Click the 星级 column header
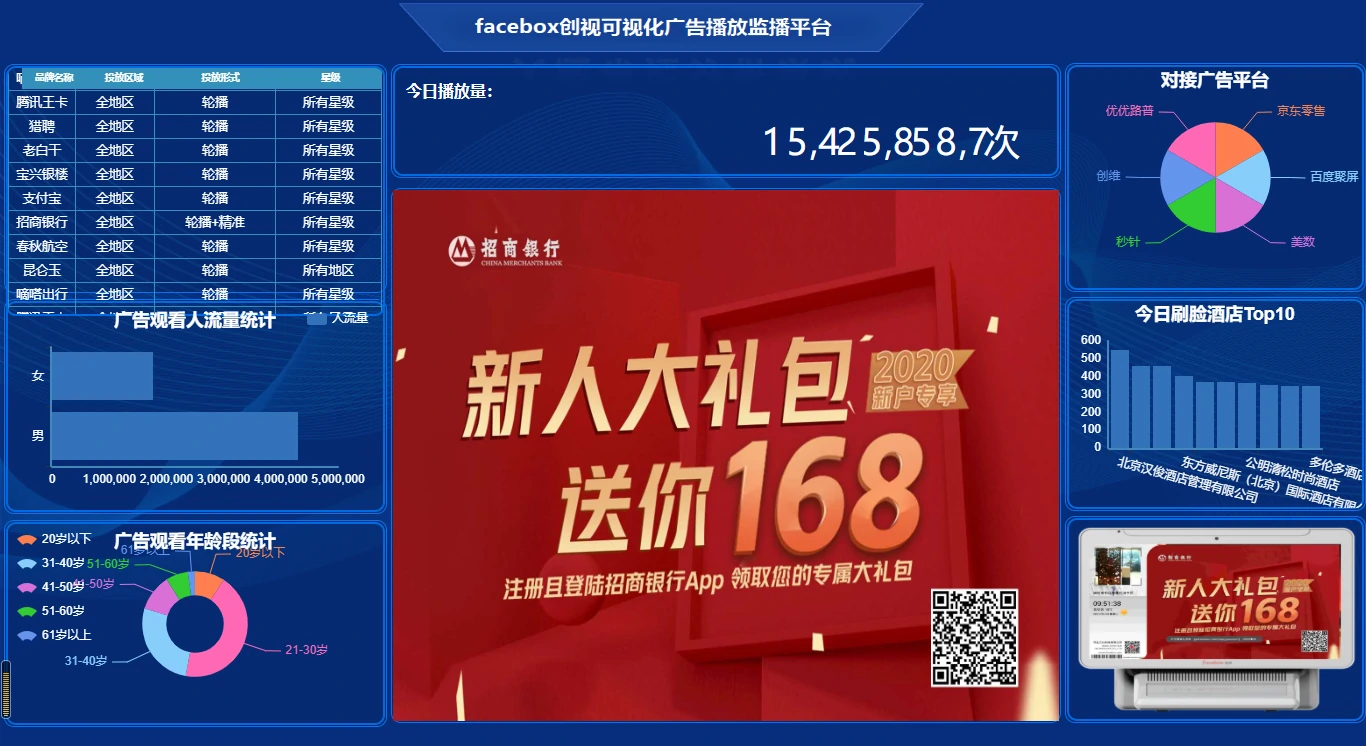1366x746 pixels. tap(330, 78)
